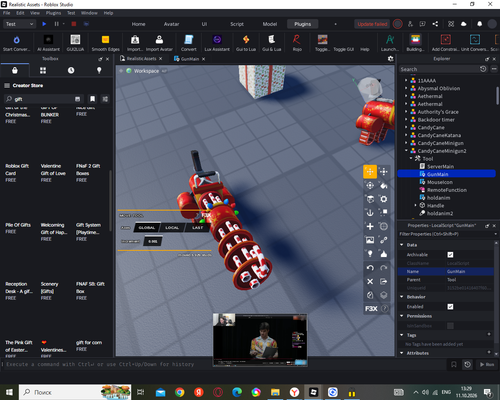The height and width of the screenshot is (400, 500).
Task: Collapse the CandyCaneMinigun2 tree item
Action: coord(406,151)
